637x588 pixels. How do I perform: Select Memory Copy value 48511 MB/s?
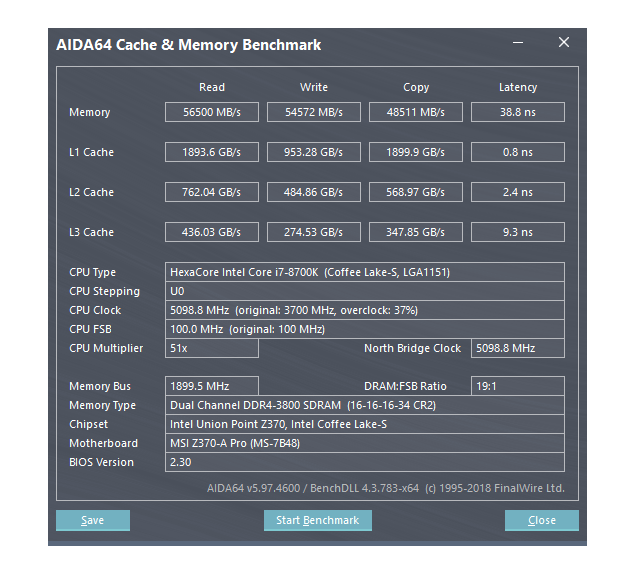[x=416, y=112]
